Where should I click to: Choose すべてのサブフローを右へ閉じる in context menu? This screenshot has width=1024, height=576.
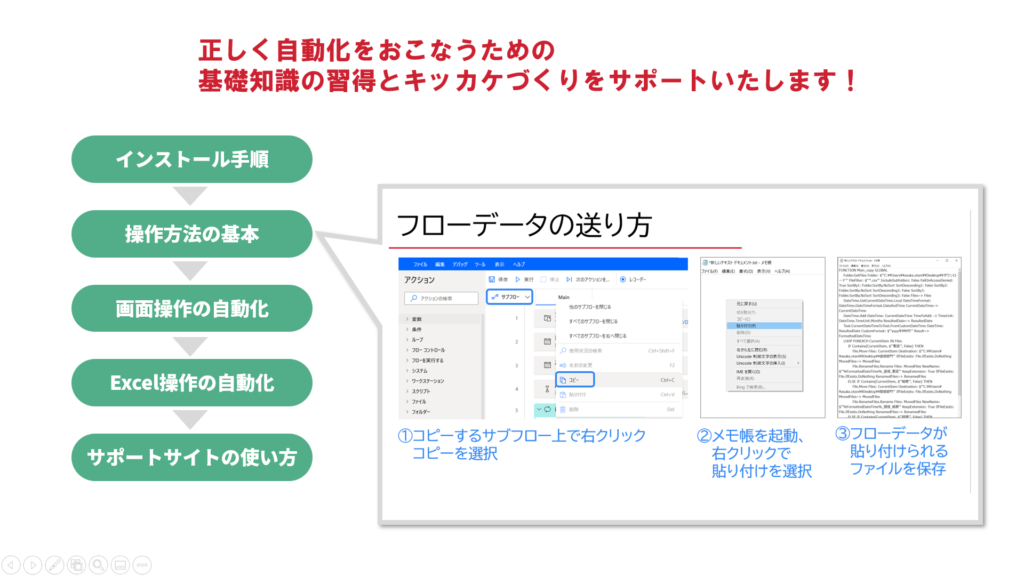click(618, 336)
